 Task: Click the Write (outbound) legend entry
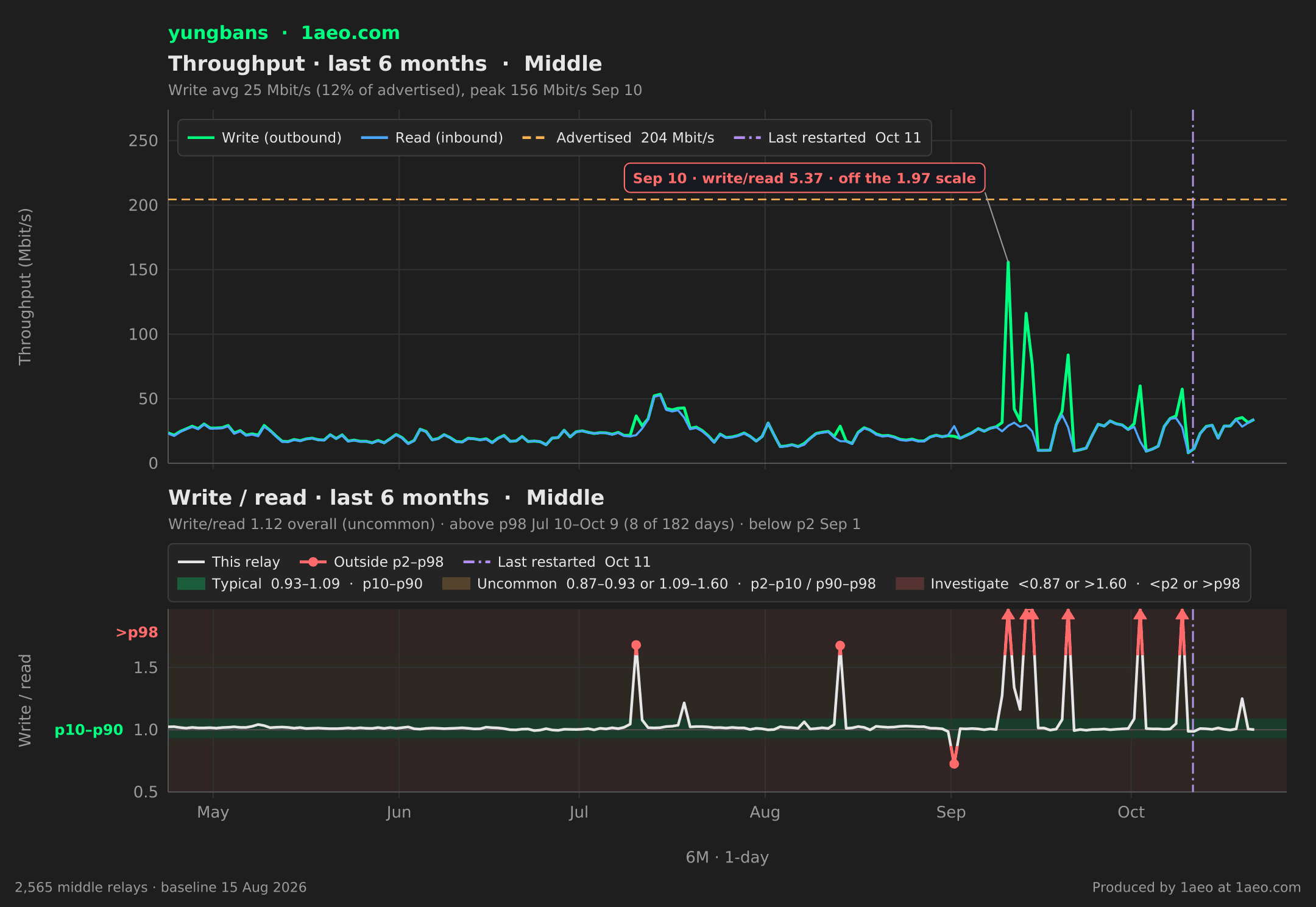point(264,138)
